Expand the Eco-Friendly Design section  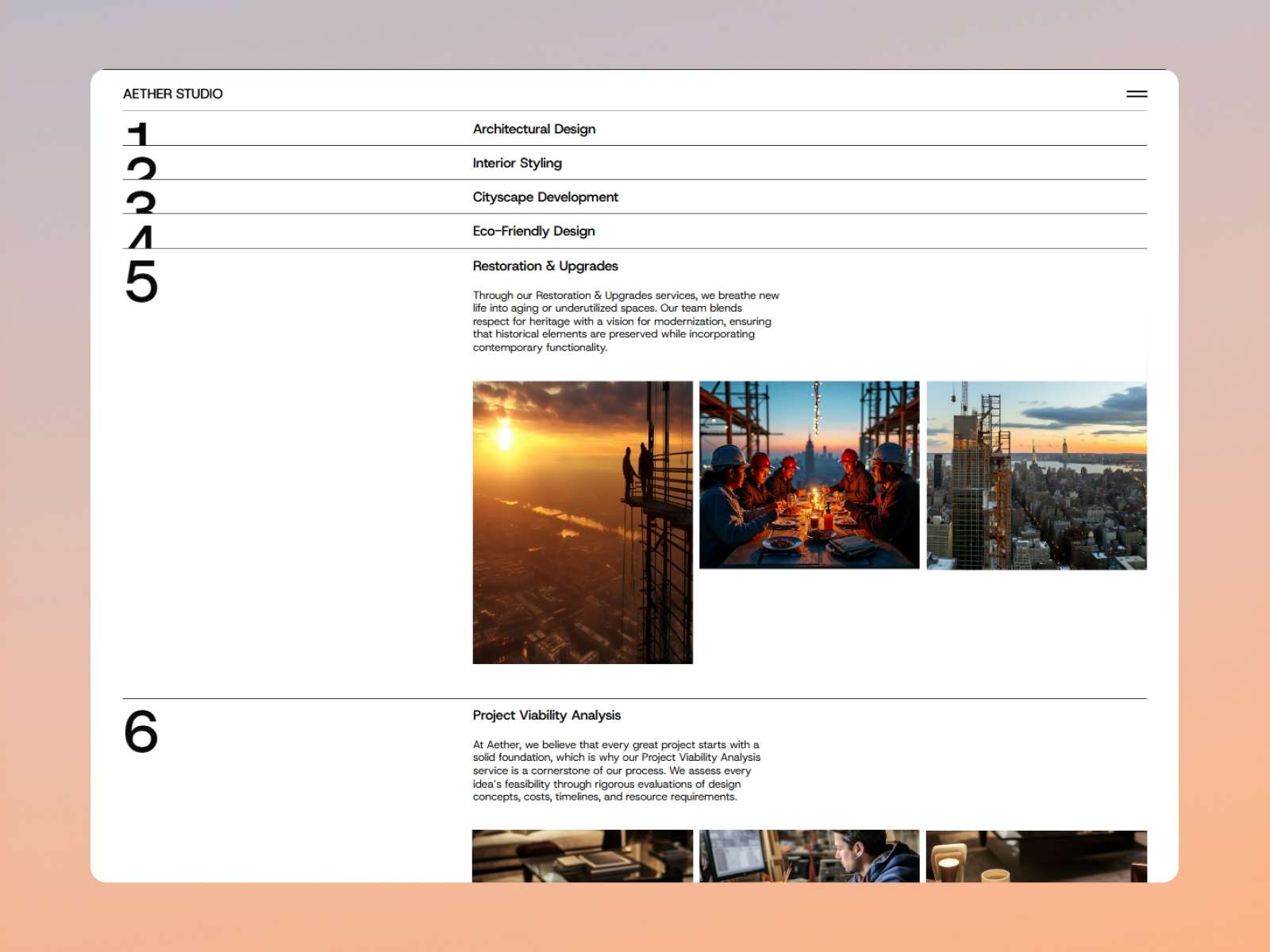pyautogui.click(x=533, y=231)
